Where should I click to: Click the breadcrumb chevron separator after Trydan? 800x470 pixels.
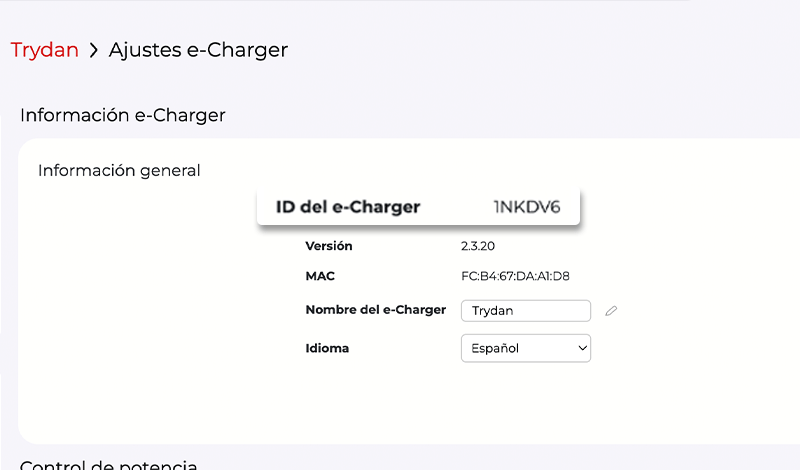pos(94,50)
